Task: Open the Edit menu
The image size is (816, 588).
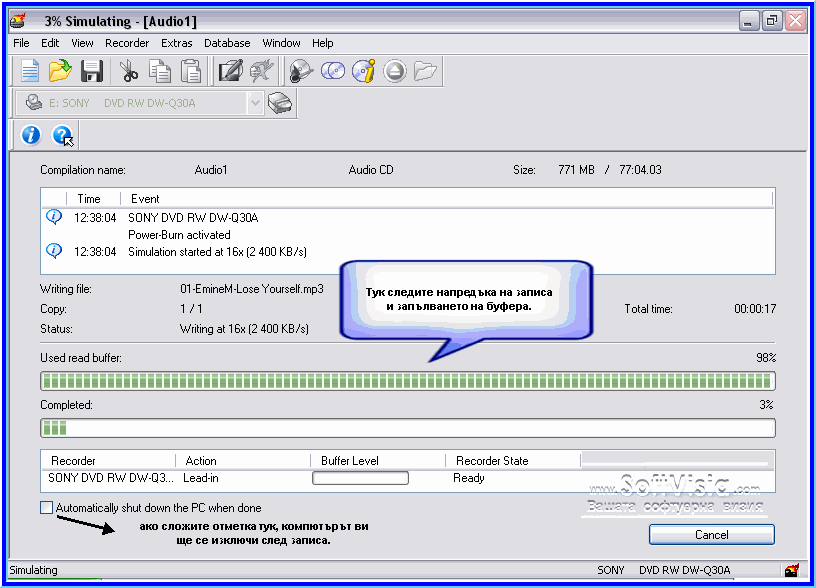Action: coord(50,43)
